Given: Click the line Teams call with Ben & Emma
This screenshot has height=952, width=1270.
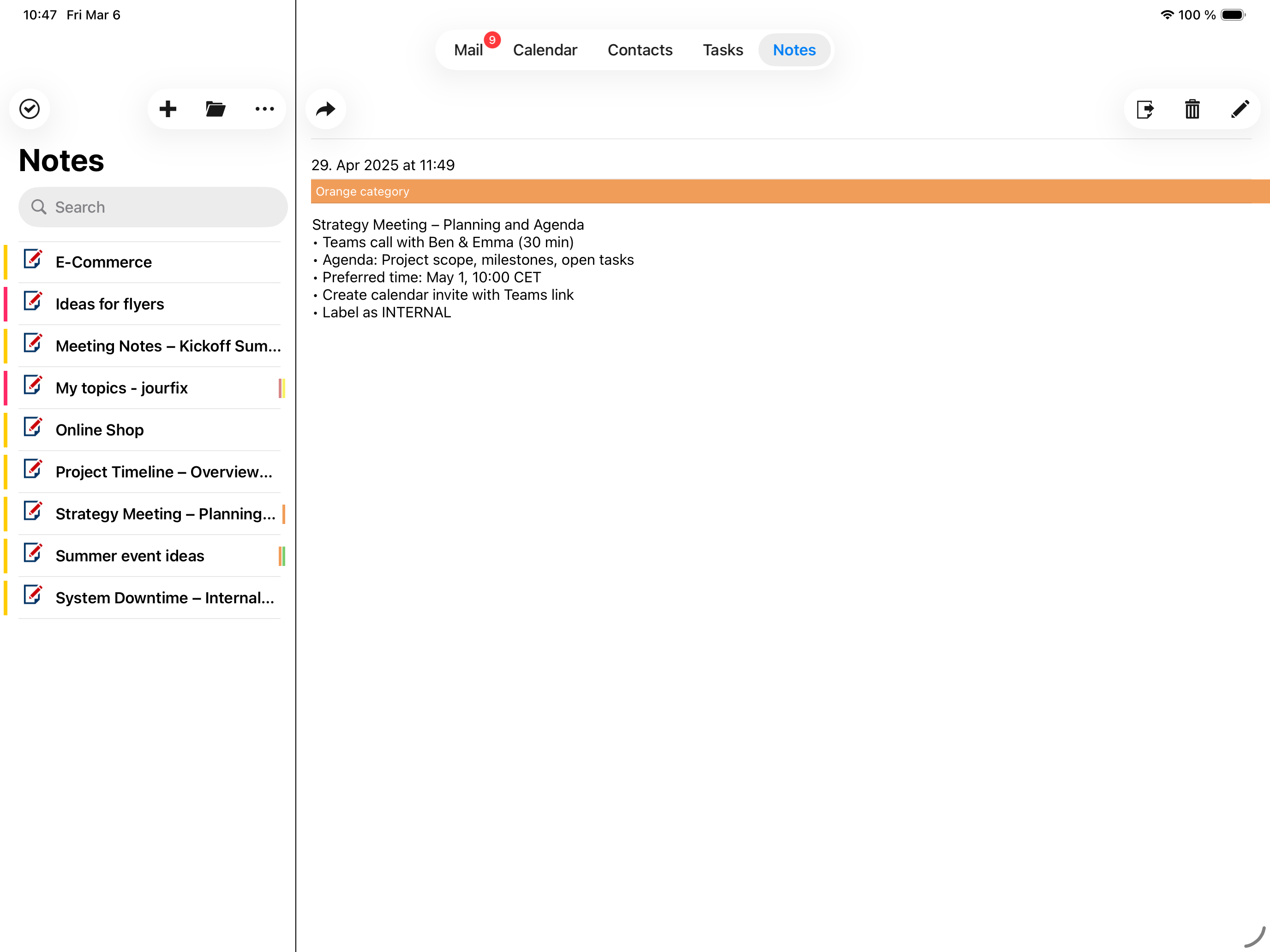Looking at the screenshot, I should (443, 242).
